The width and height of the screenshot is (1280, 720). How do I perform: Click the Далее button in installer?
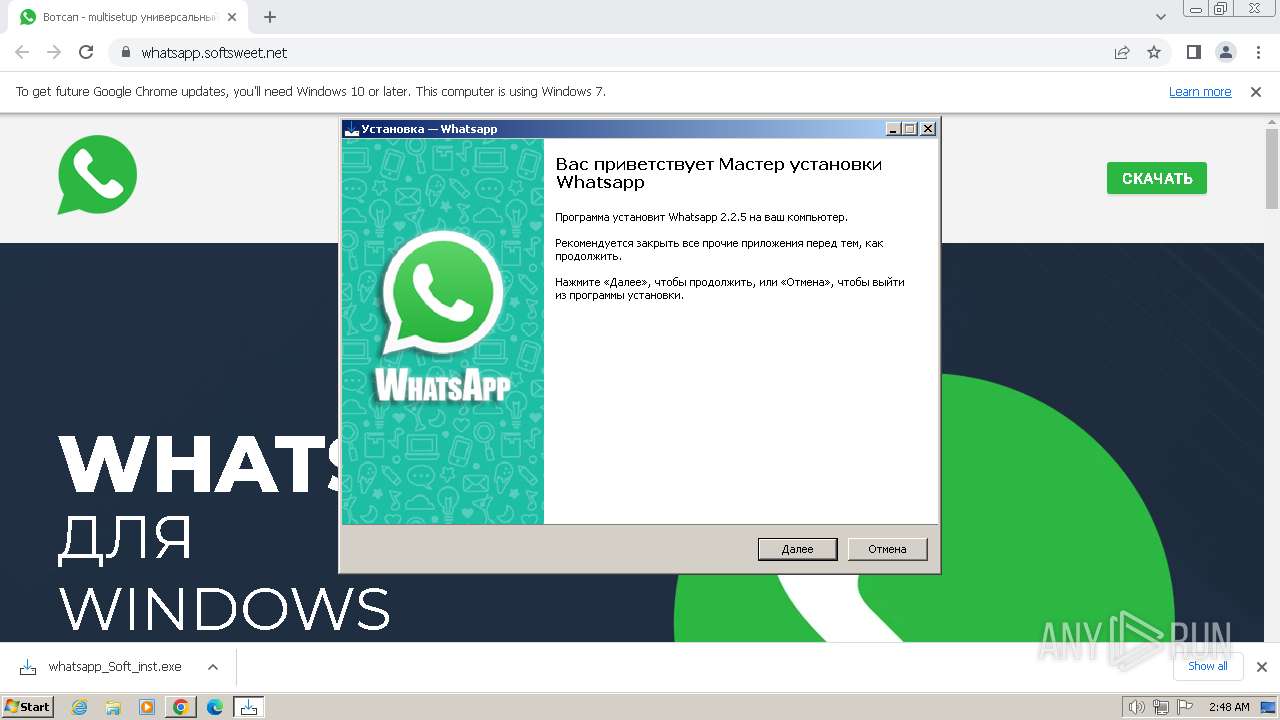click(797, 549)
